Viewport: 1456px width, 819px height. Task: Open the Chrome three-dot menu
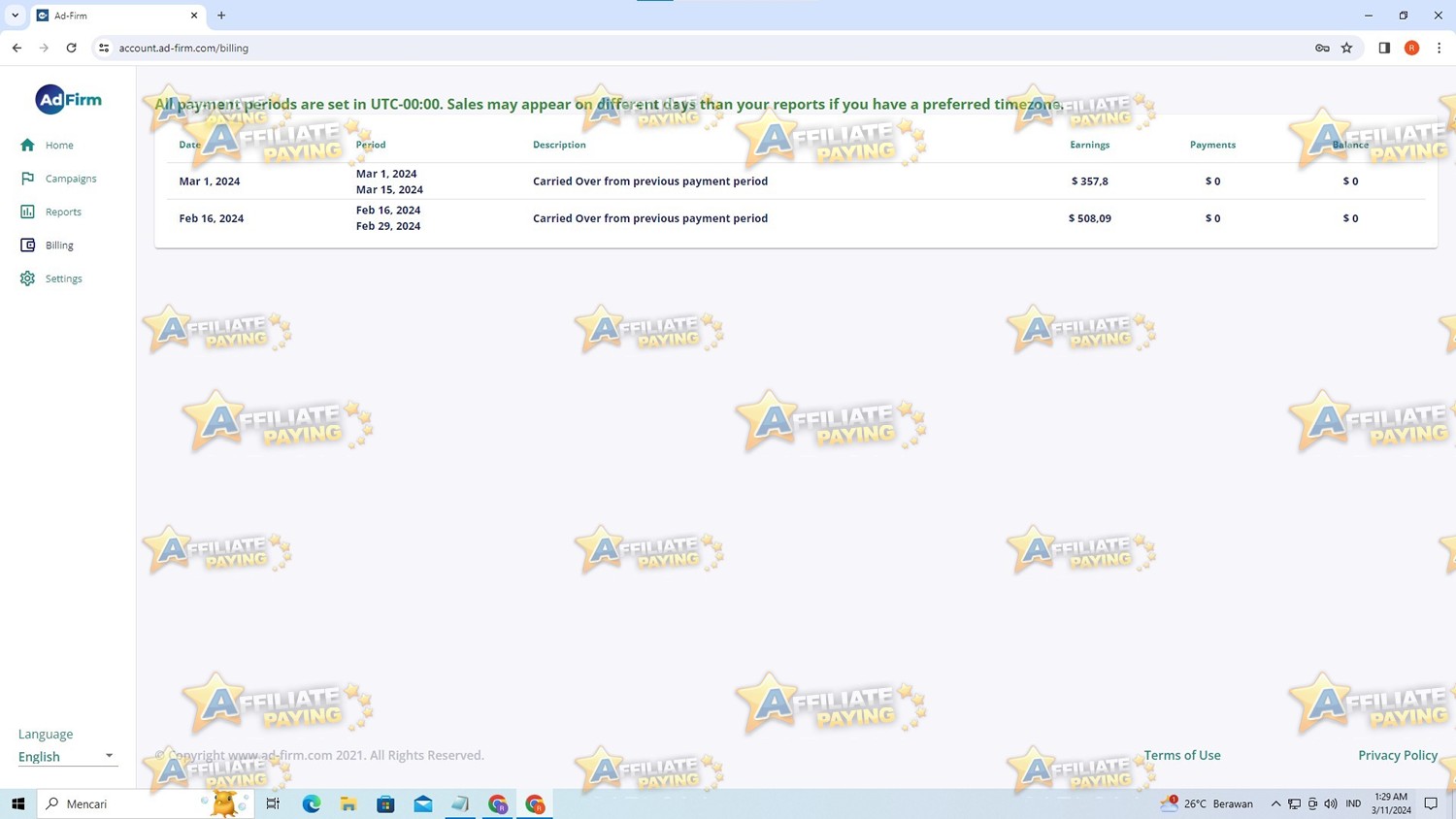point(1439,48)
